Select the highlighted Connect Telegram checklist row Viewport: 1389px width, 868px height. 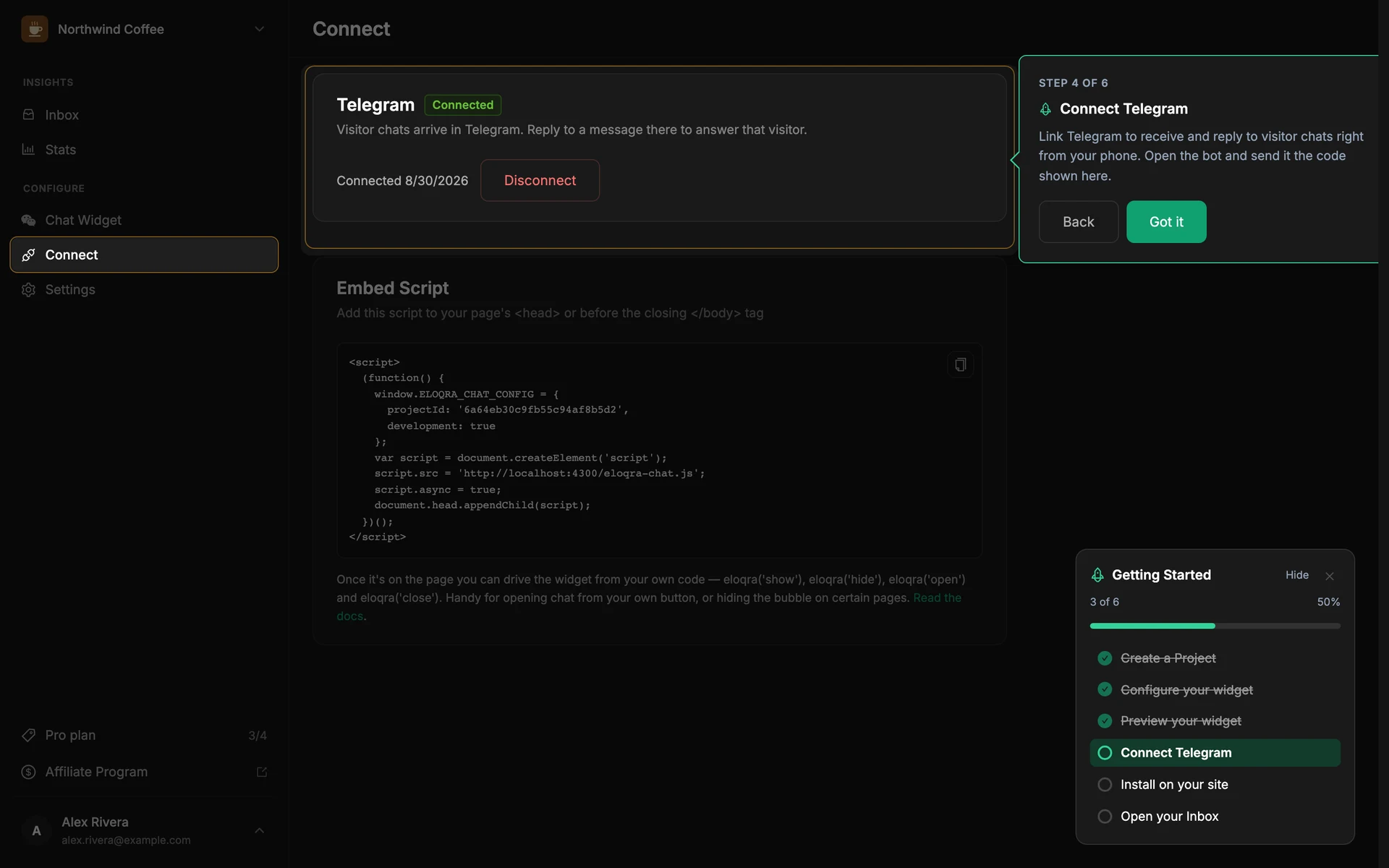(1215, 753)
